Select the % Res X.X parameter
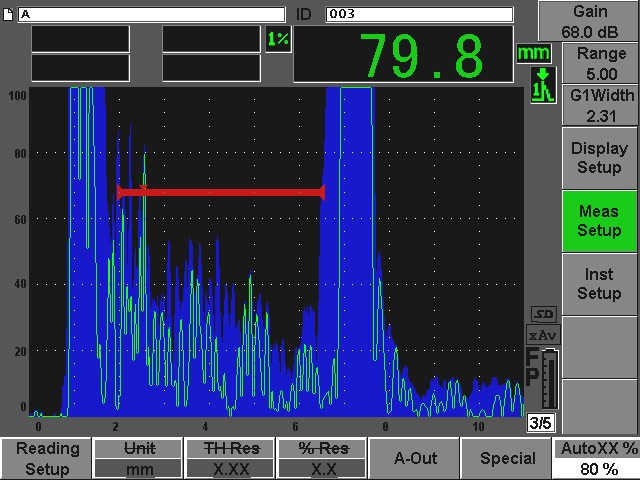The width and height of the screenshot is (640, 480). (321, 458)
